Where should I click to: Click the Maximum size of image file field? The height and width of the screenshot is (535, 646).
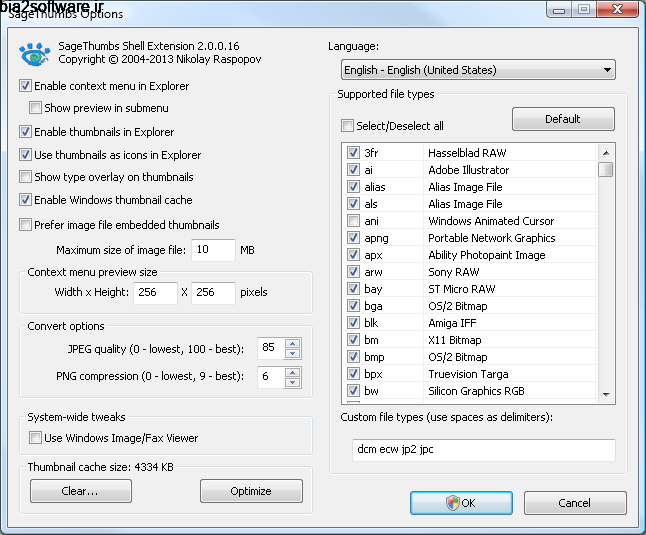click(213, 250)
